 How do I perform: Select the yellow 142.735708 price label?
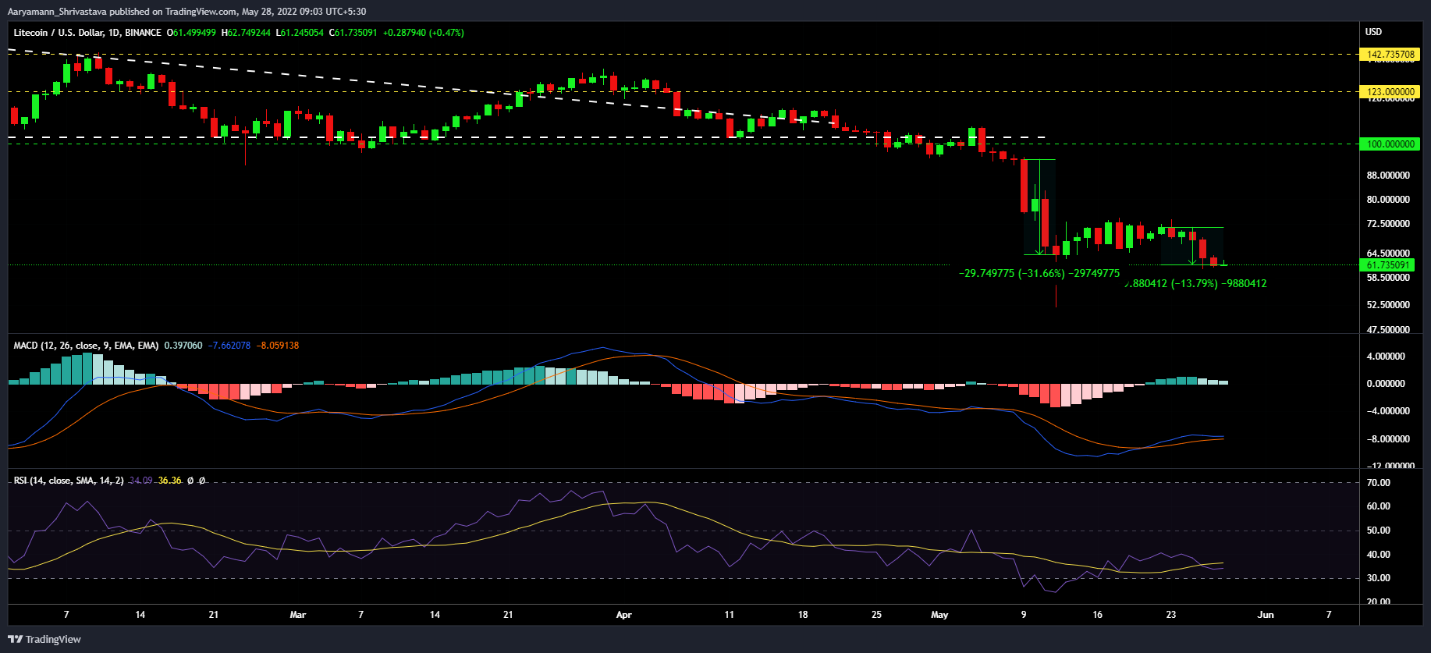[1391, 54]
